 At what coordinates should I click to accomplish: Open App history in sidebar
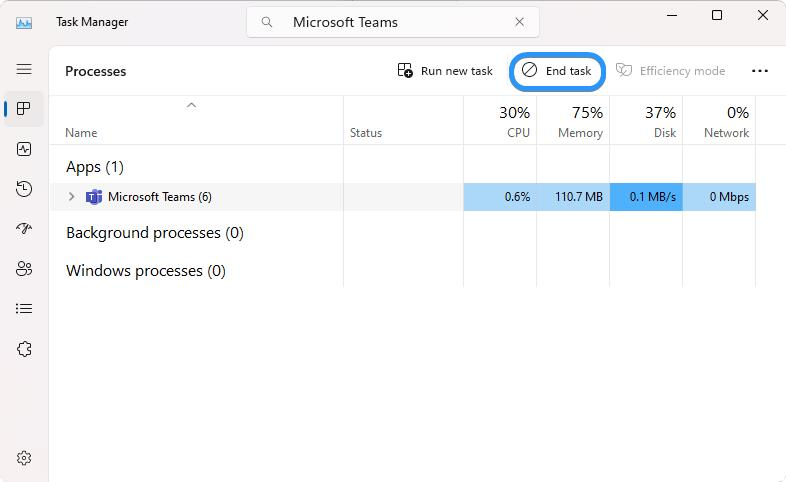pyautogui.click(x=24, y=189)
